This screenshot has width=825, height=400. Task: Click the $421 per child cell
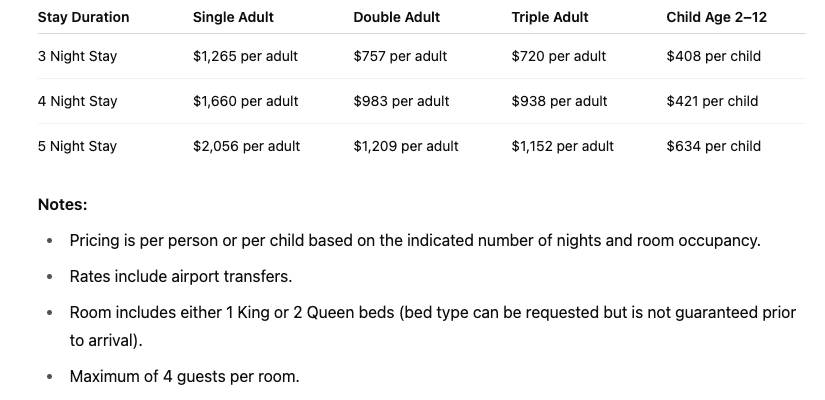point(712,101)
